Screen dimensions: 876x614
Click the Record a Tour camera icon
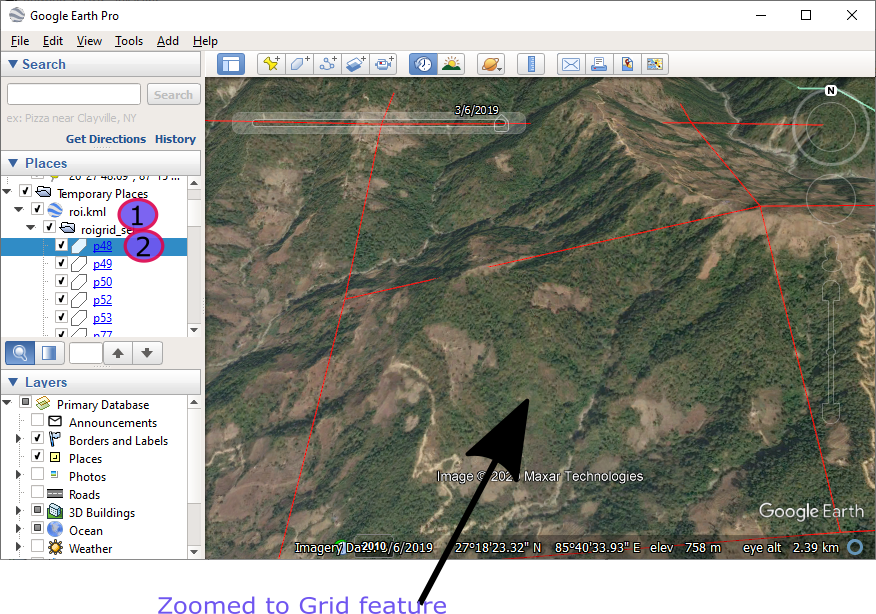[x=385, y=64]
